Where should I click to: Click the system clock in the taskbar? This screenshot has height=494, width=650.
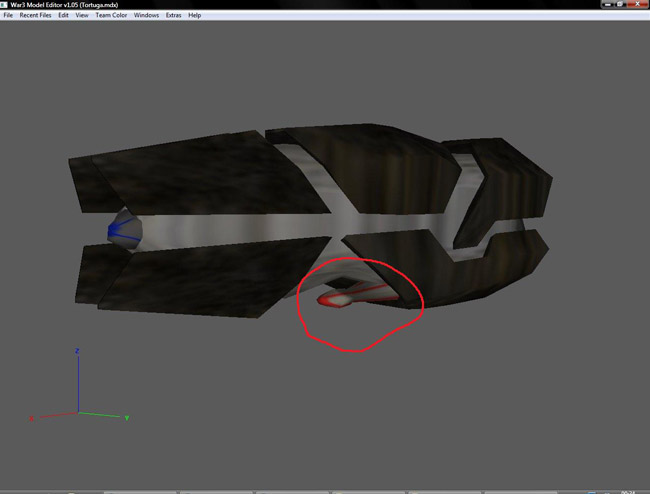click(628, 492)
